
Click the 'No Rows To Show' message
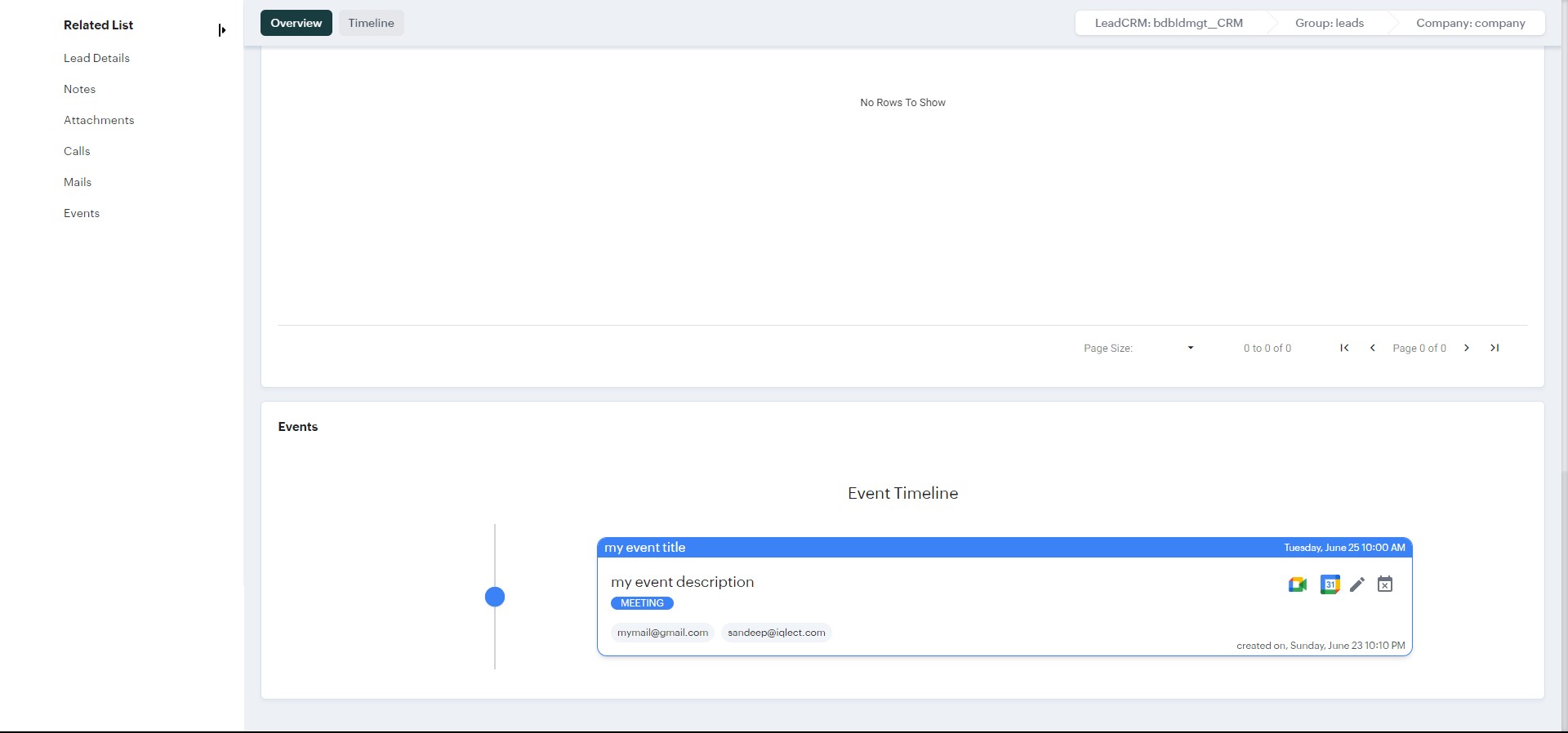[902, 103]
